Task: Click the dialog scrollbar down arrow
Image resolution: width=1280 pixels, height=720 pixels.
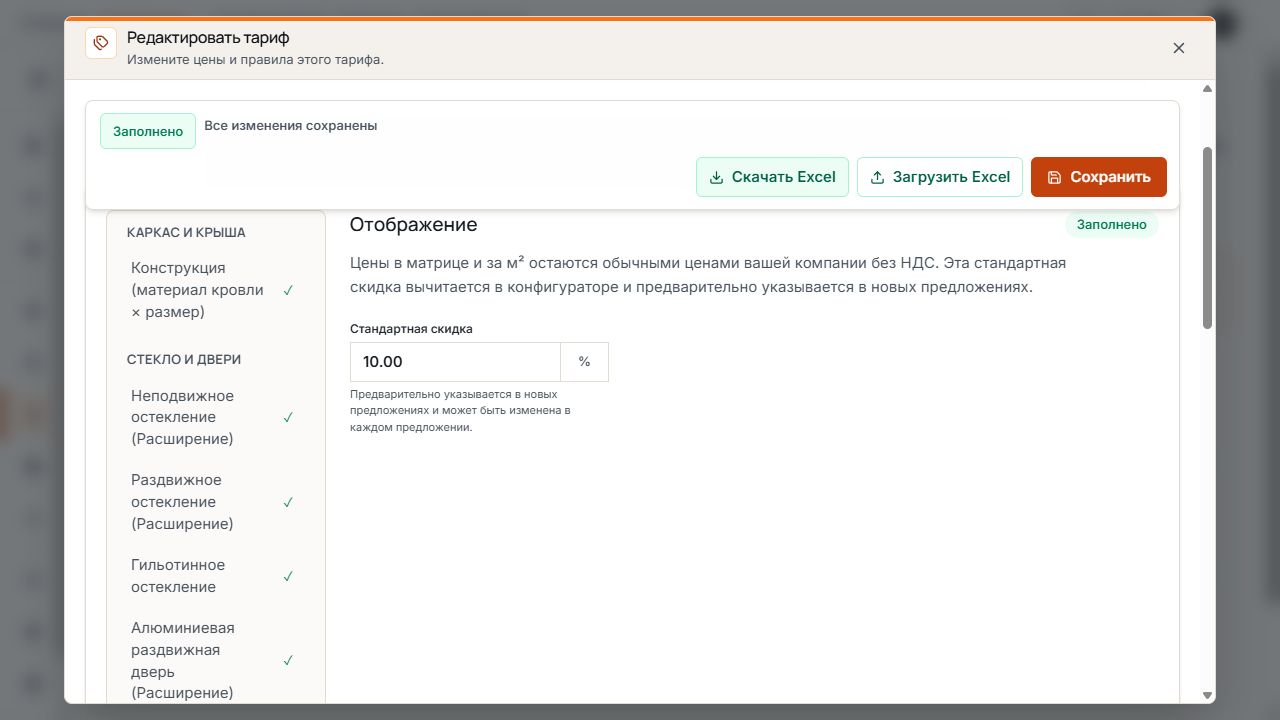Action: point(1207,695)
